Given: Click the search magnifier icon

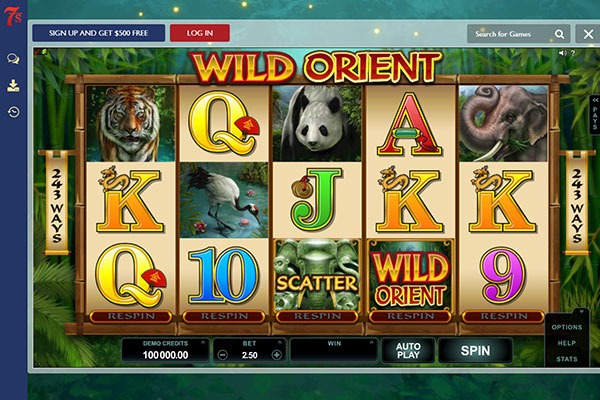Looking at the screenshot, I should pos(559,34).
